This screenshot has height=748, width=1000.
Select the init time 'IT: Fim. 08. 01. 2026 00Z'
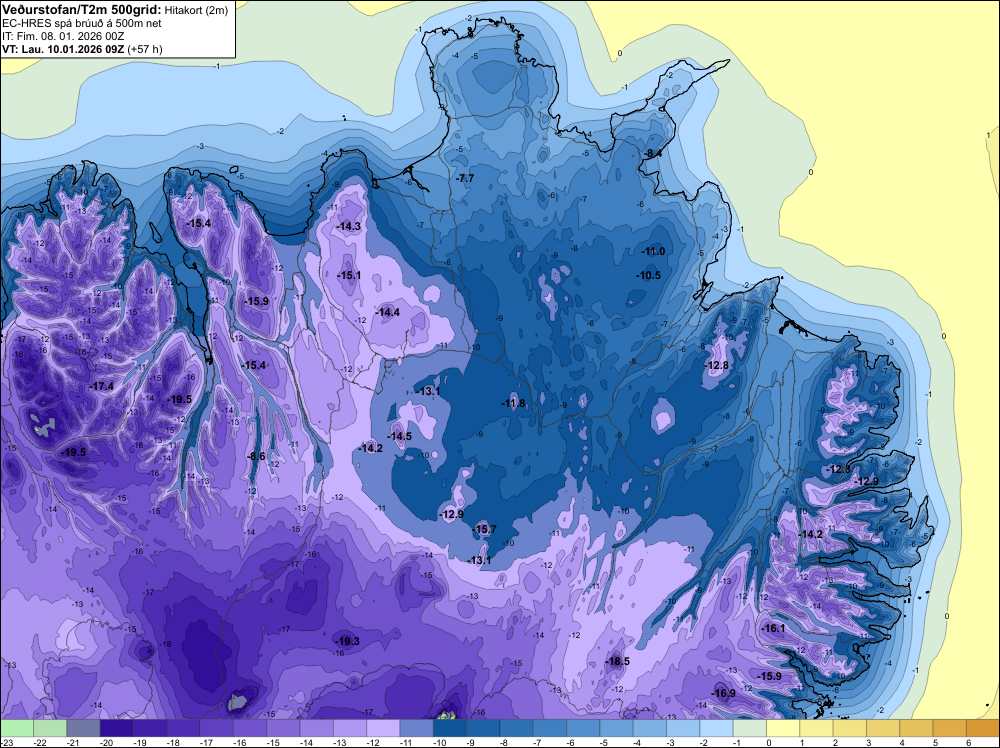point(63,36)
